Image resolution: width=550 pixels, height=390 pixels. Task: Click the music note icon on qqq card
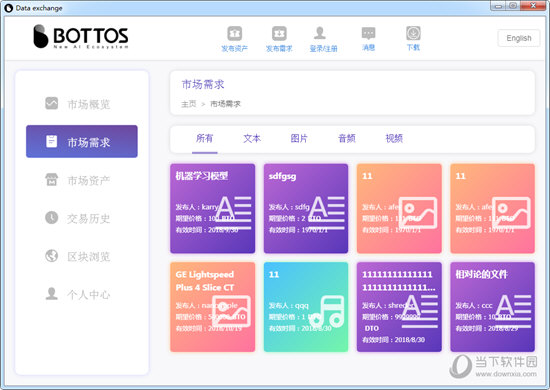coord(327,311)
